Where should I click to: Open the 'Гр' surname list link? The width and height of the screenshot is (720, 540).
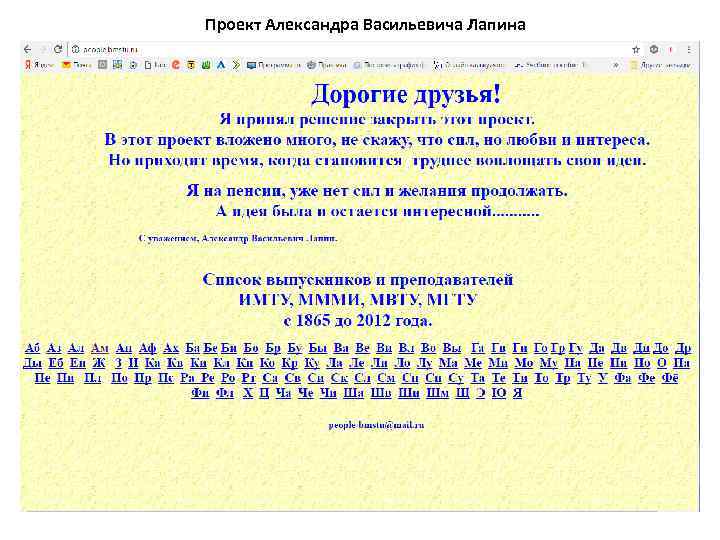click(x=557, y=349)
